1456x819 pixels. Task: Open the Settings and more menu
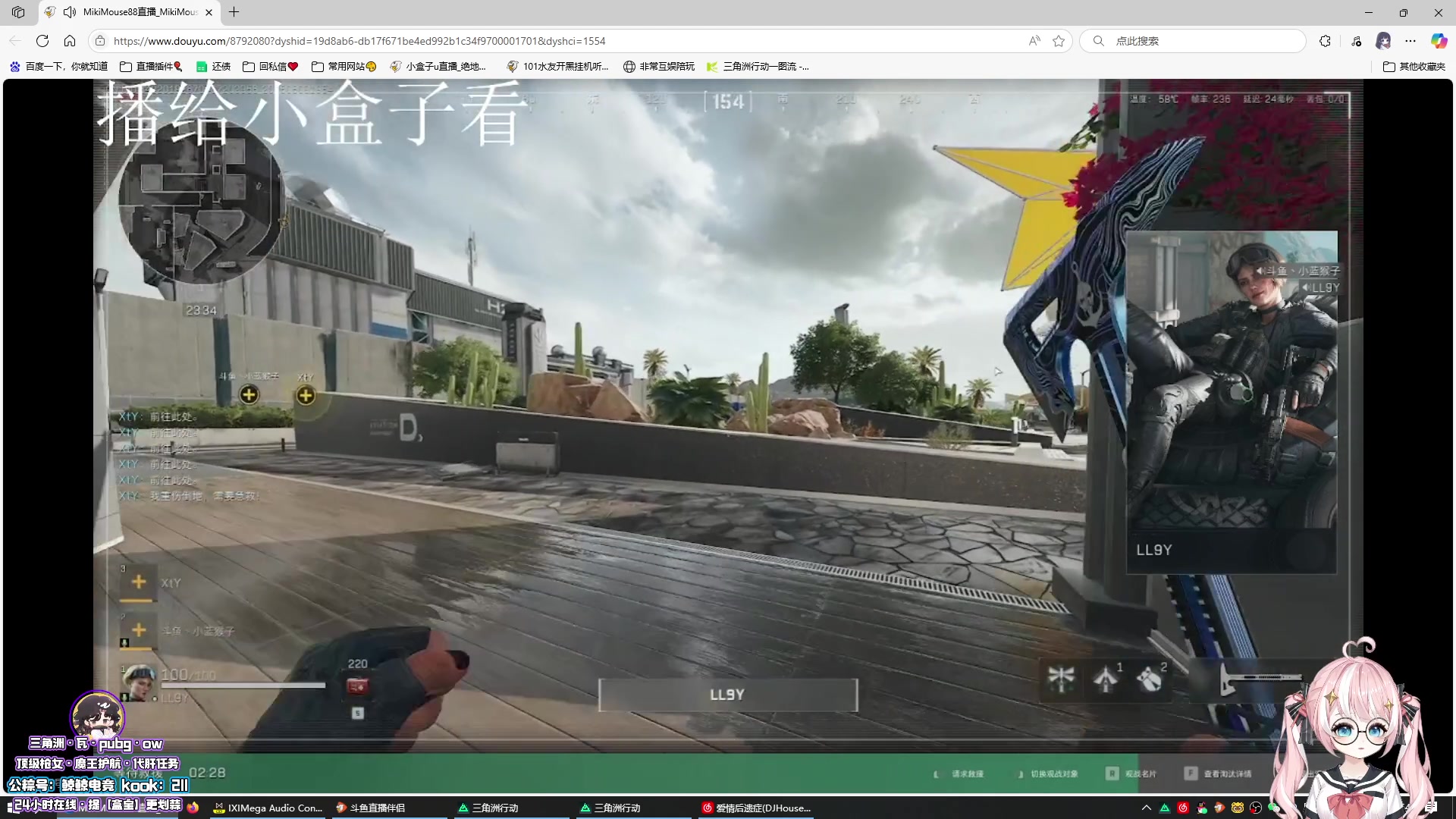click(1410, 41)
